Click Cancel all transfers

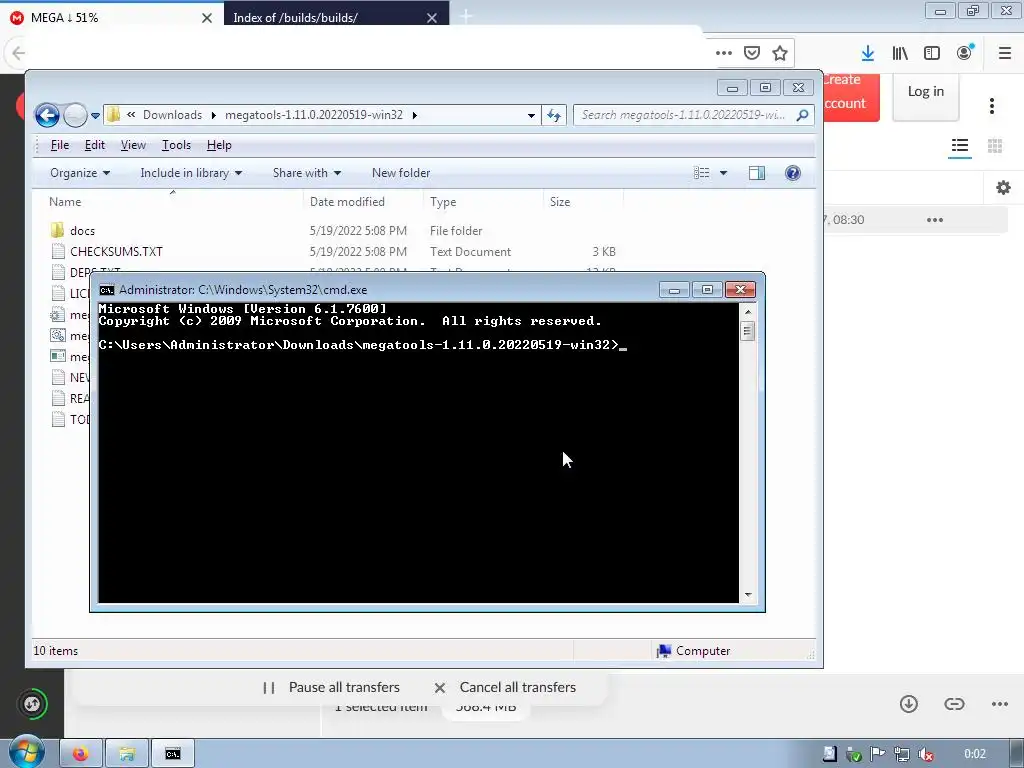(505, 687)
